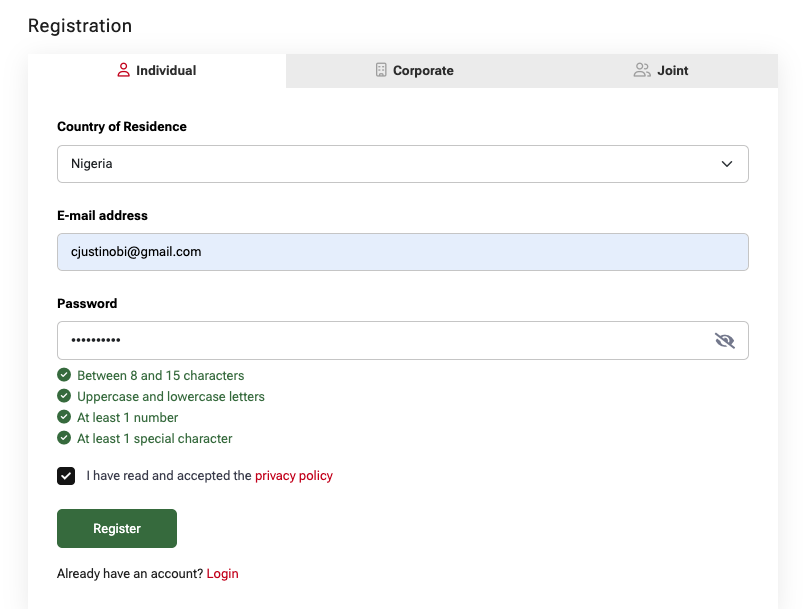Uncheck the privacy policy acceptance checkbox
Screen dimensions: 808x609
pos(66,476)
